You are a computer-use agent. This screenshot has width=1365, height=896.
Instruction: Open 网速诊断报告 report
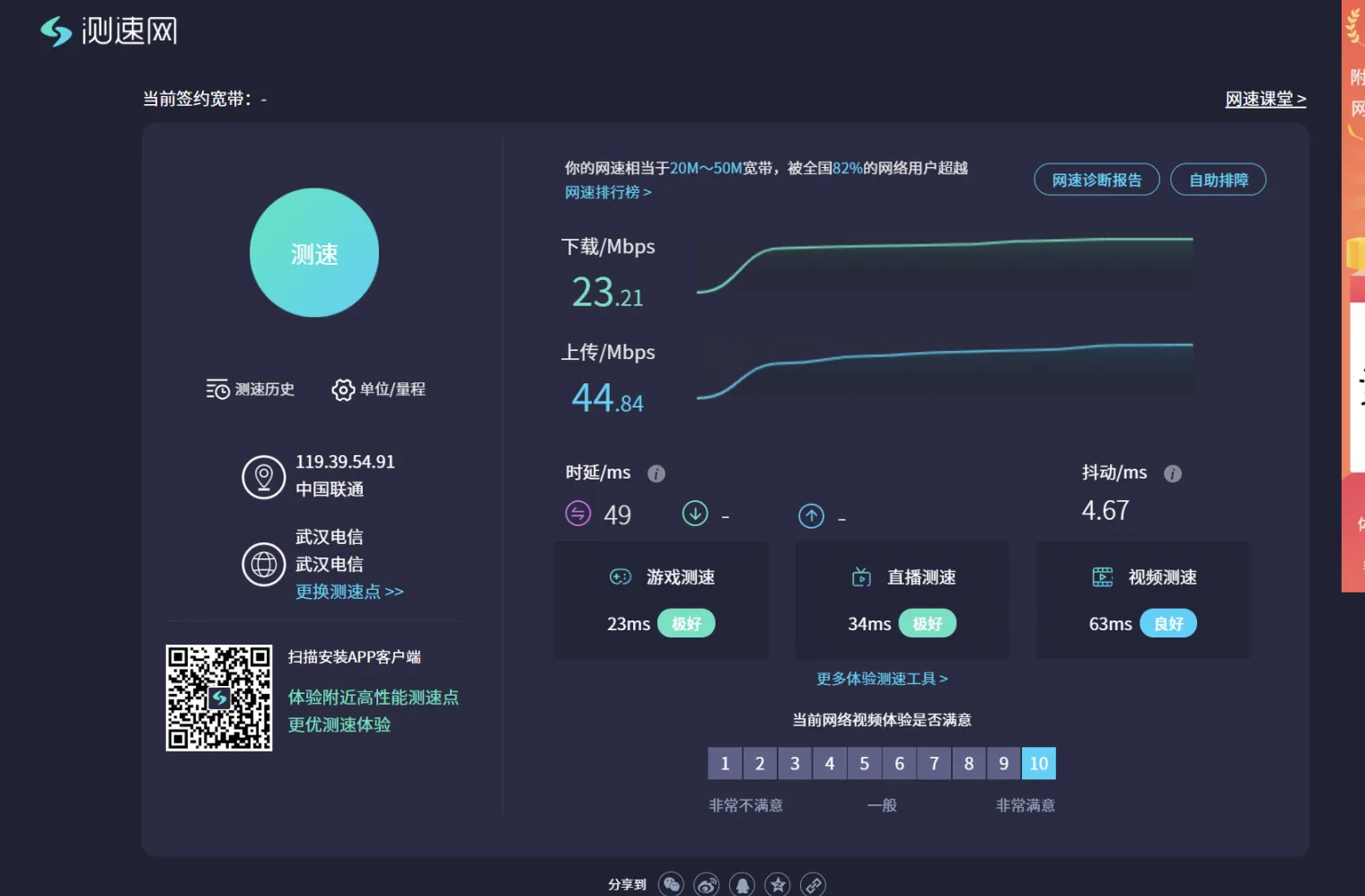click(1096, 180)
